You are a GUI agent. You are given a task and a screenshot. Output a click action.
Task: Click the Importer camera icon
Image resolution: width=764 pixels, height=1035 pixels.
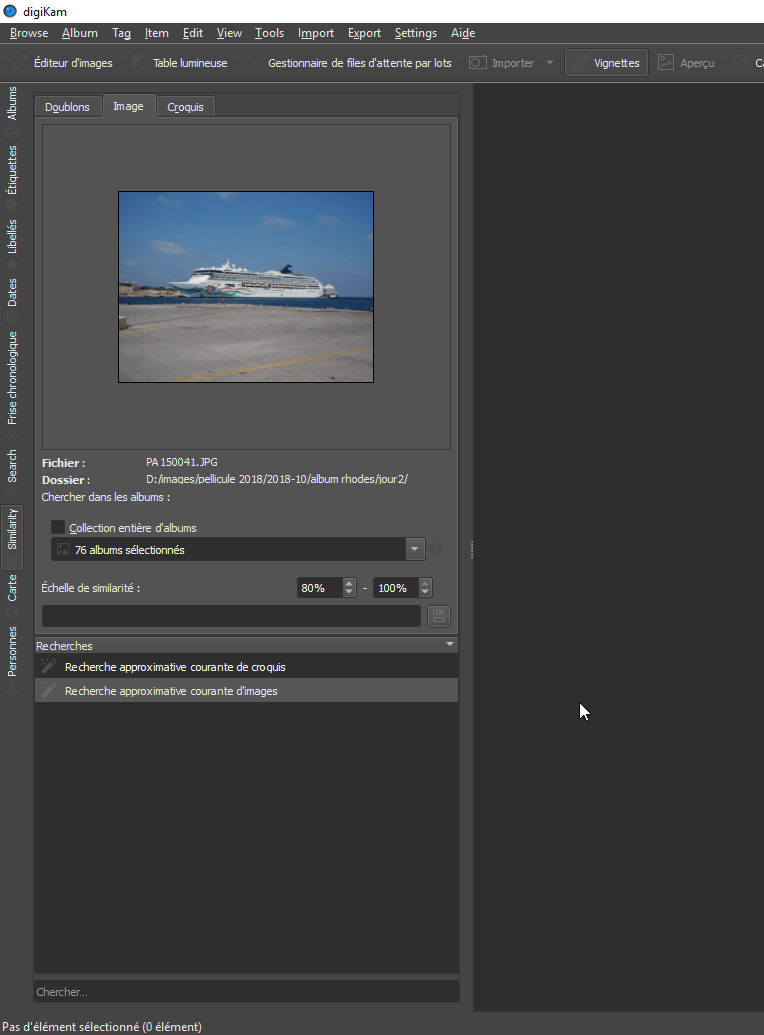click(x=478, y=63)
